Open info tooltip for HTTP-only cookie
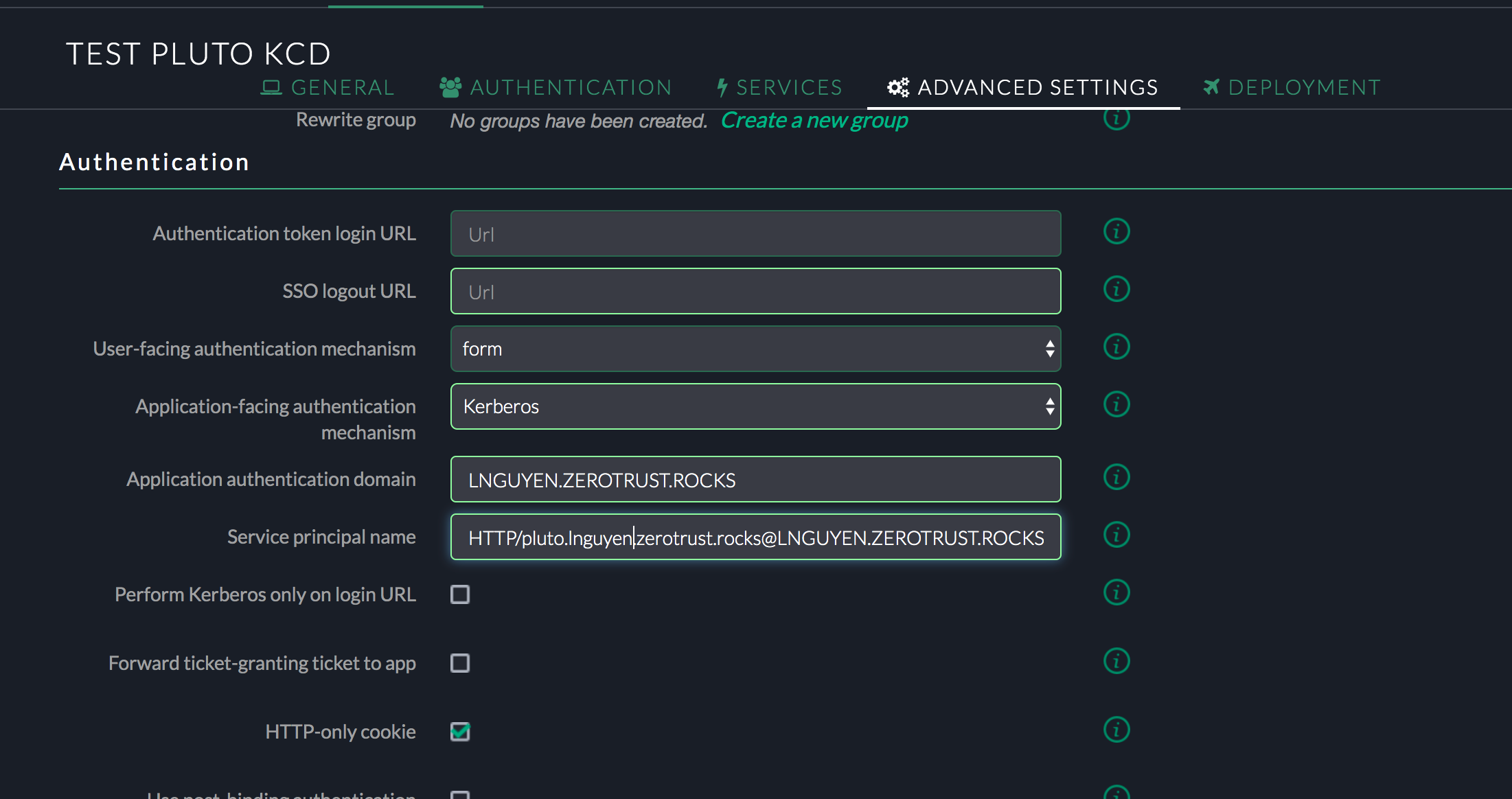The height and width of the screenshot is (799, 1512). (x=1116, y=730)
